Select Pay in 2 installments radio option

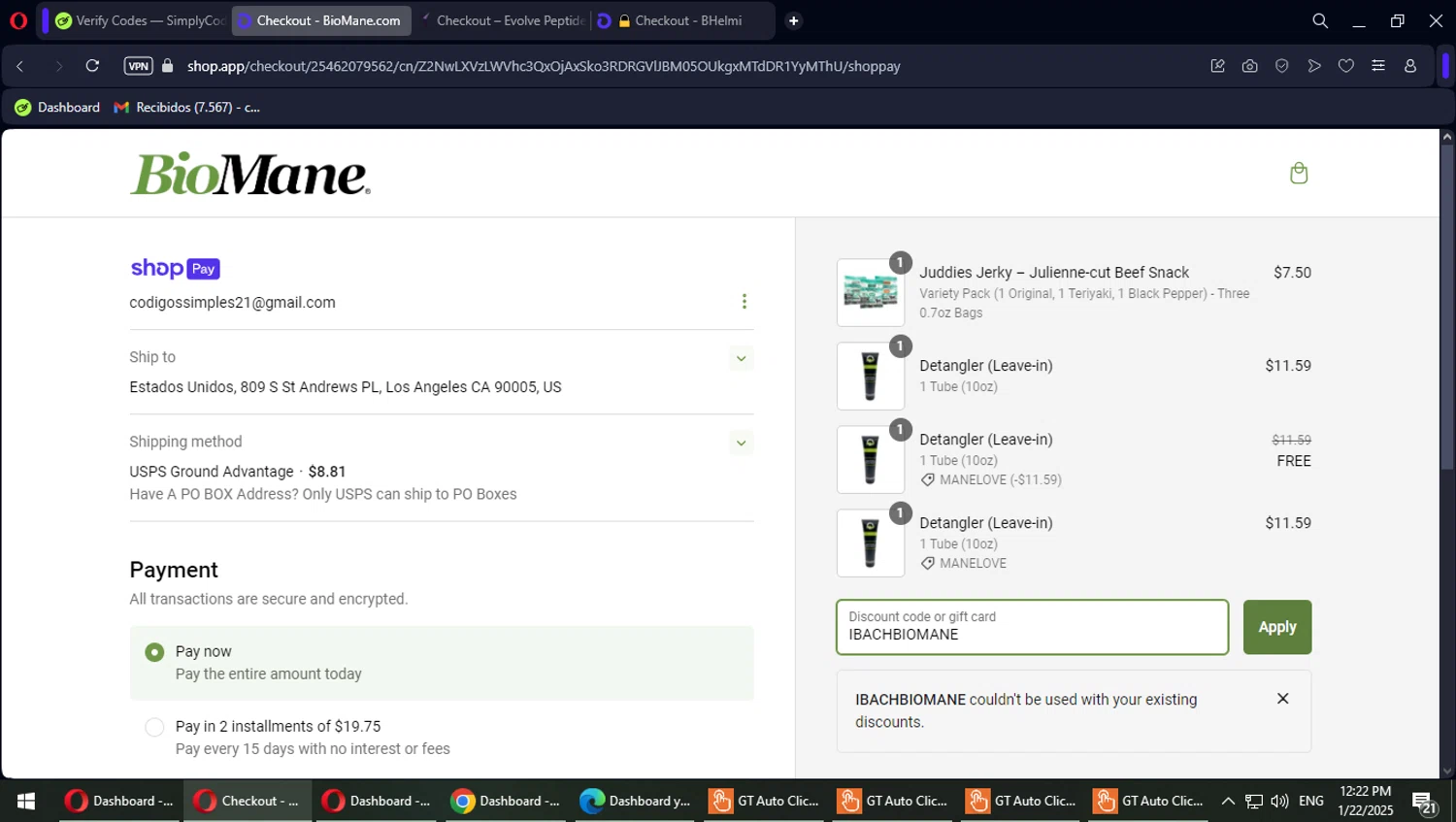pyautogui.click(x=154, y=727)
